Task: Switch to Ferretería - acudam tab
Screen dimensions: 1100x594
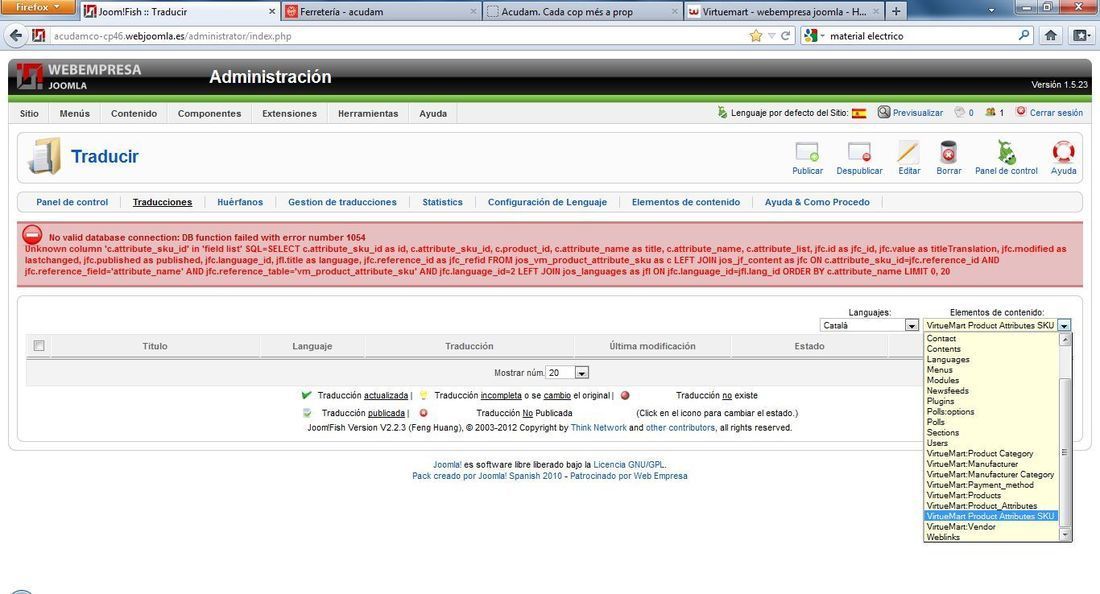Action: 381,11
